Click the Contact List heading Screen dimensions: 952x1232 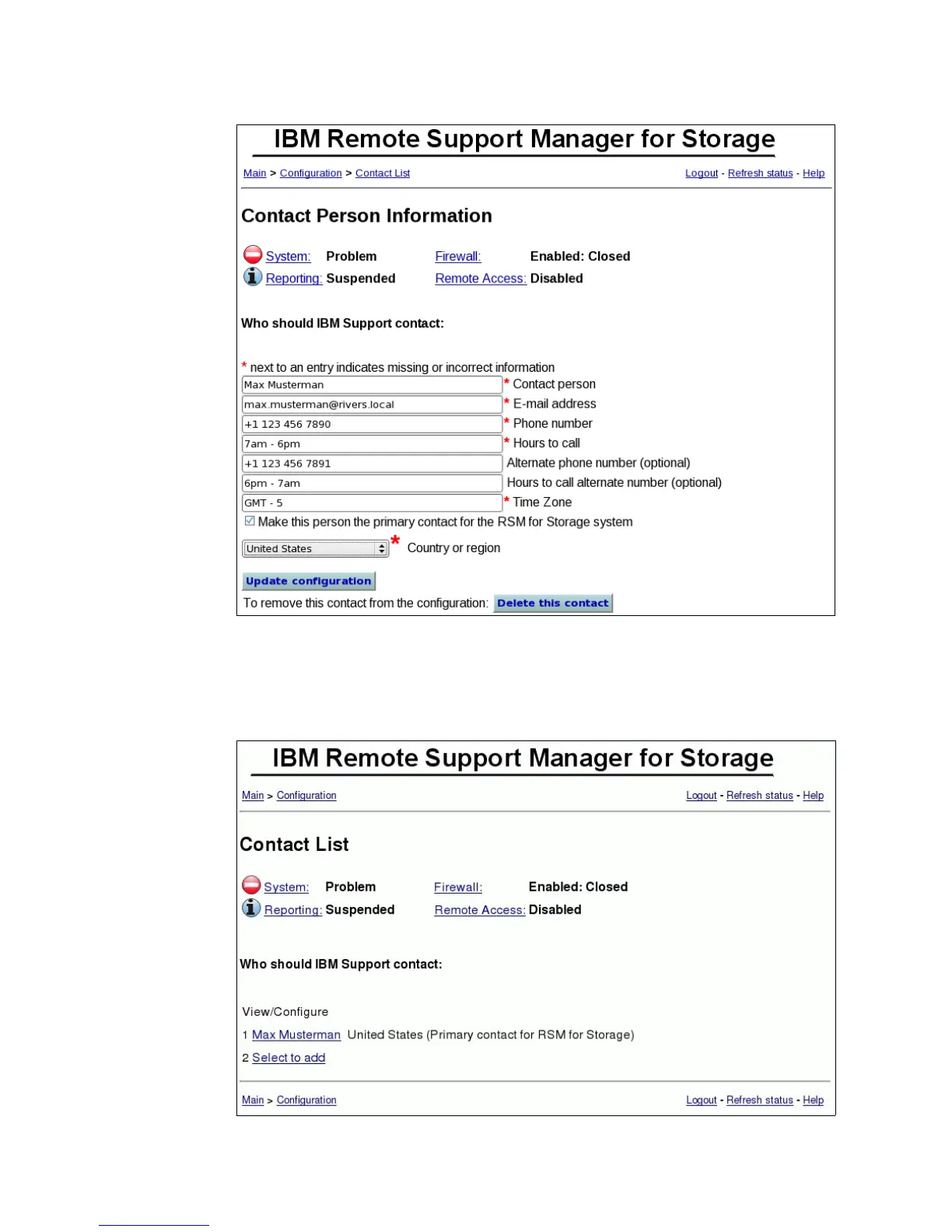[x=294, y=845]
